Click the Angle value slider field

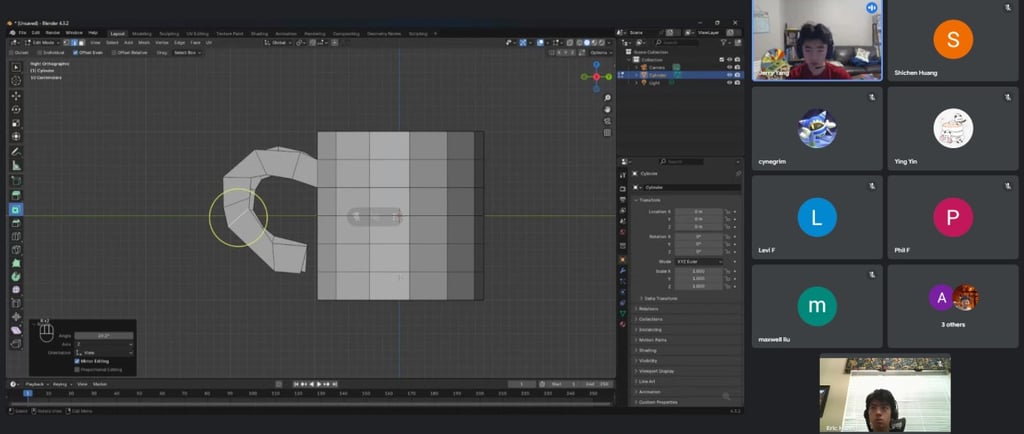click(x=104, y=335)
